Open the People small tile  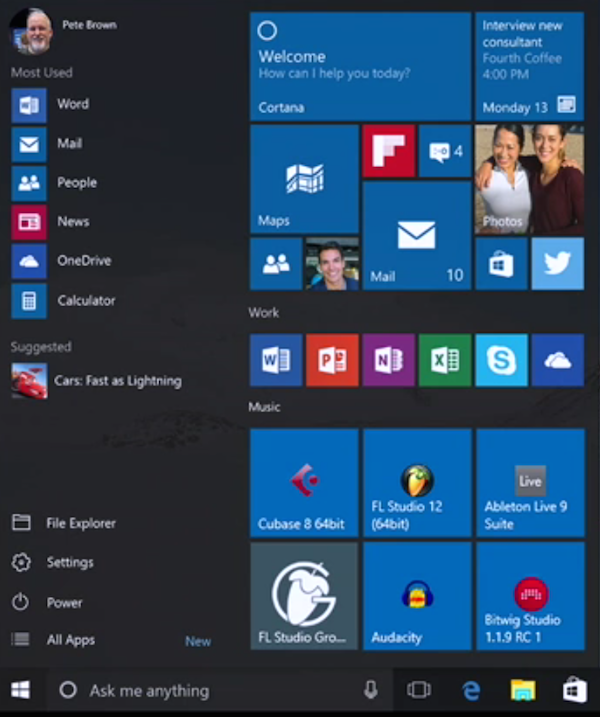276,264
